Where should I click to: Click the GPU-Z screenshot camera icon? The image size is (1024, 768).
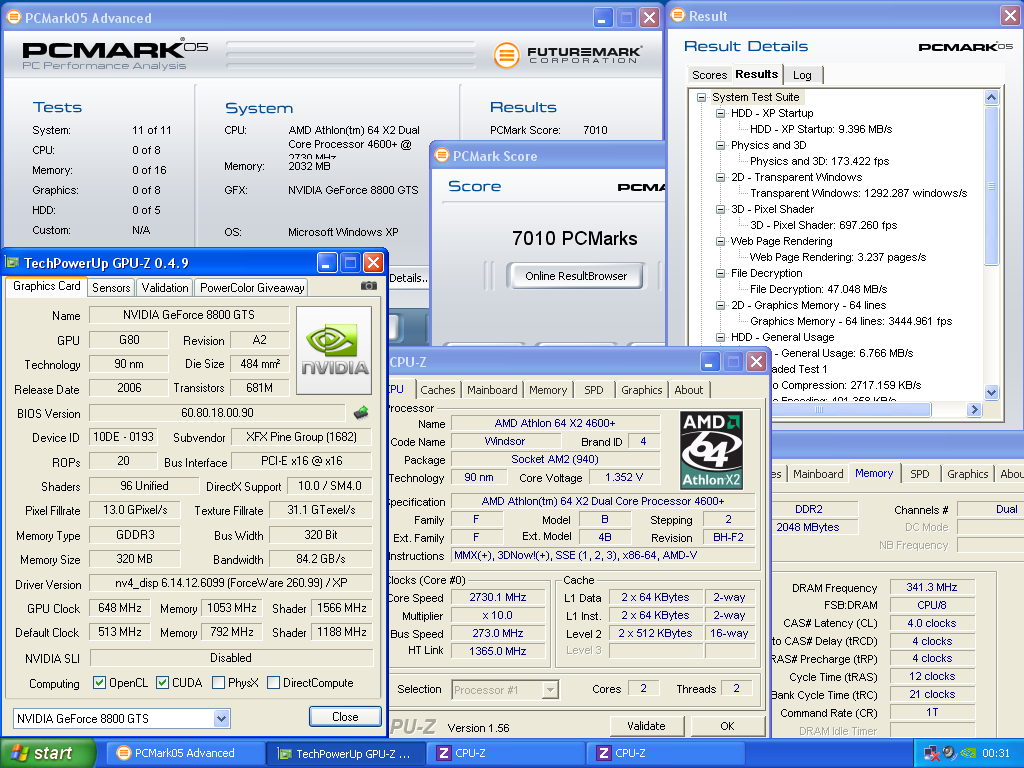[369, 286]
